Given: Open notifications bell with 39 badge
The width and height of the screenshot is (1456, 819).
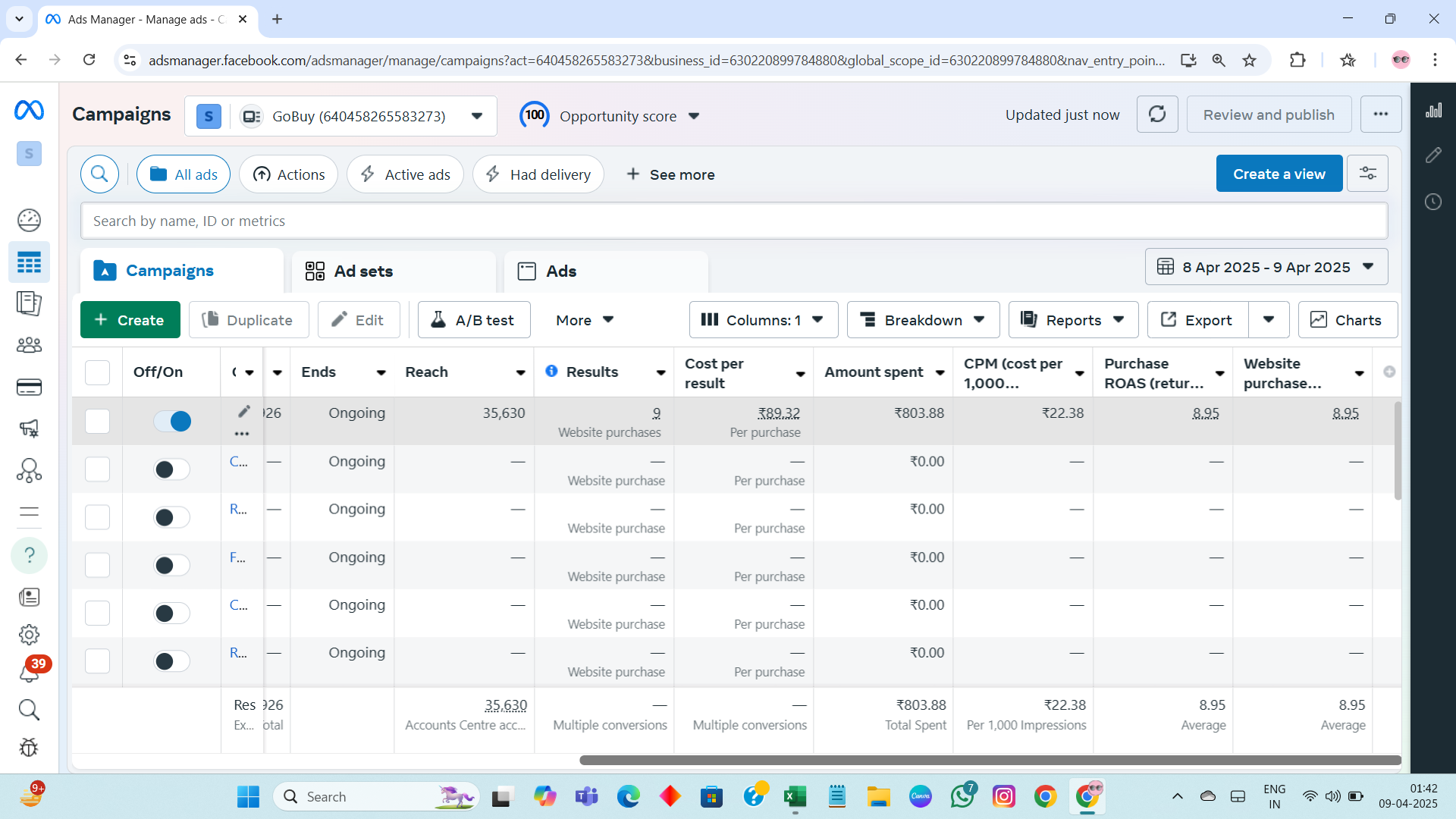Looking at the screenshot, I should click(x=29, y=672).
